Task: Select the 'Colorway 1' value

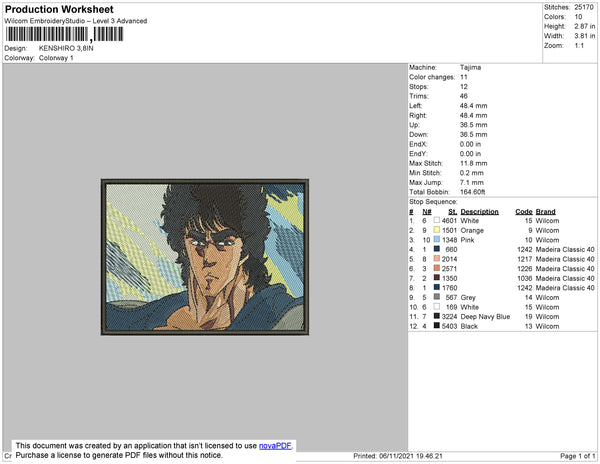Action: (56, 58)
